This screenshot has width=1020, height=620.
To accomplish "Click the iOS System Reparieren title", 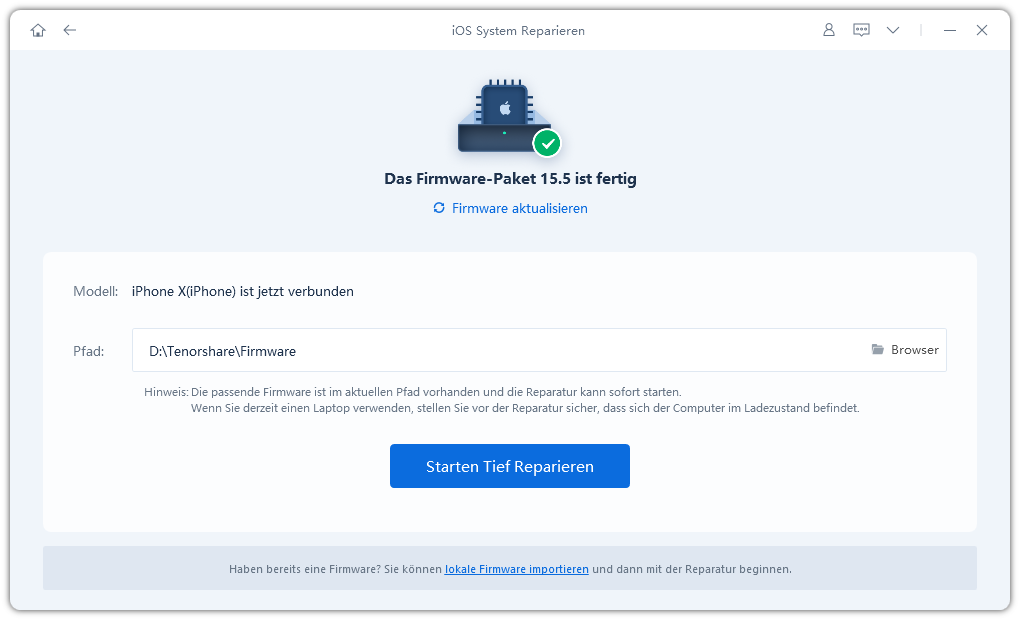I will (518, 31).
